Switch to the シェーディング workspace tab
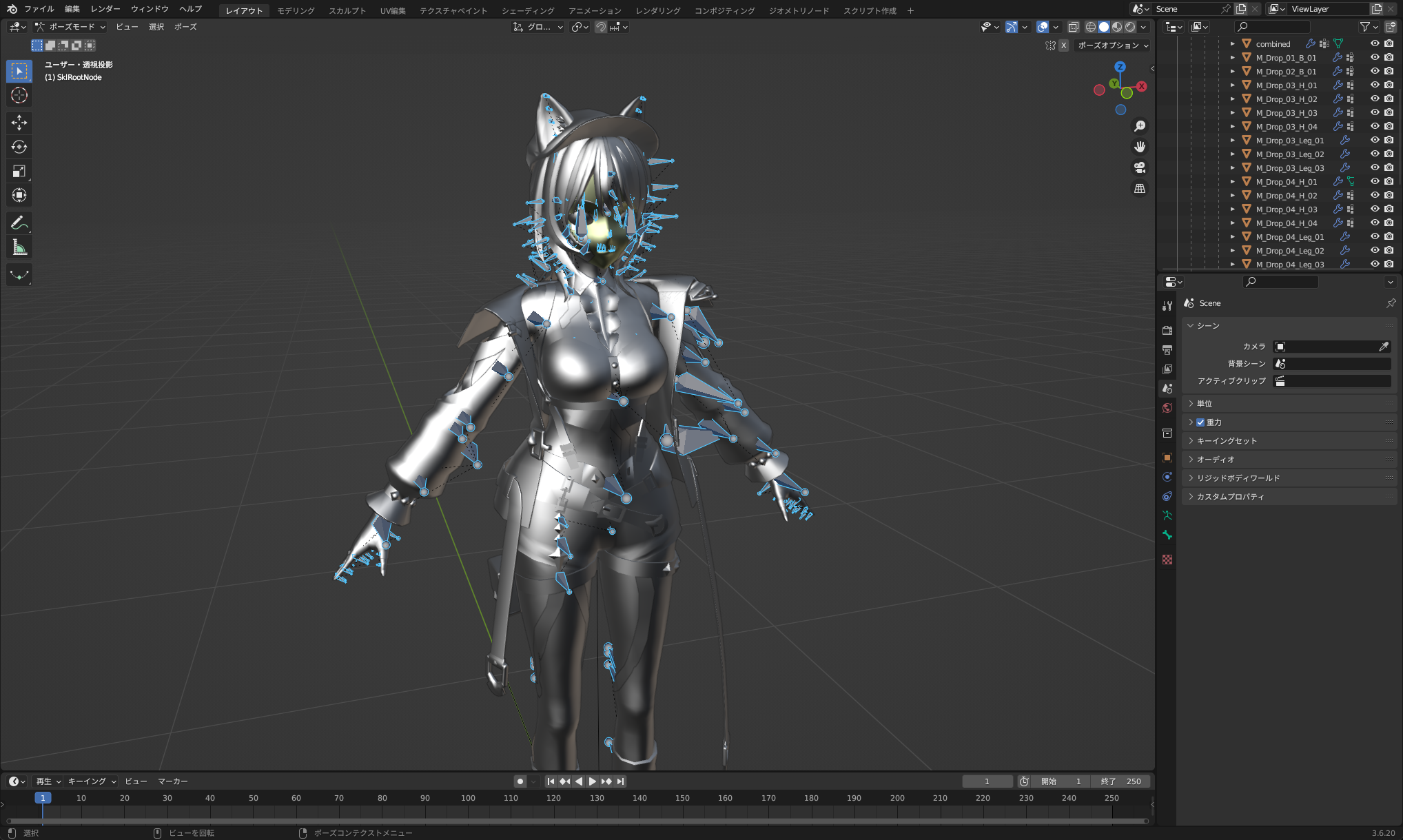This screenshot has height=840, width=1403. tap(528, 10)
